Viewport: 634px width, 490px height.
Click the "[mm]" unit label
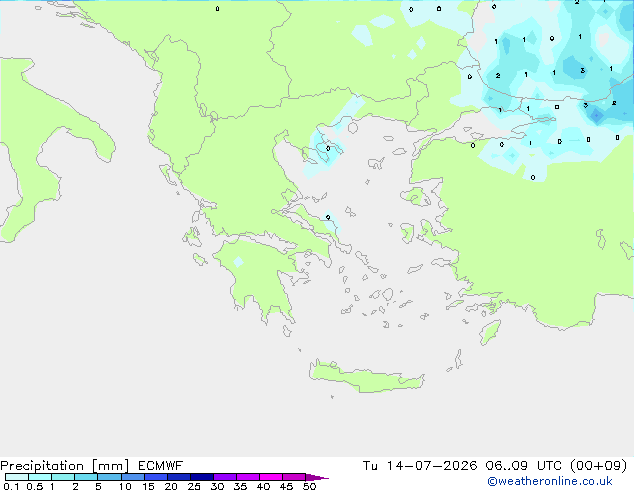point(110,466)
